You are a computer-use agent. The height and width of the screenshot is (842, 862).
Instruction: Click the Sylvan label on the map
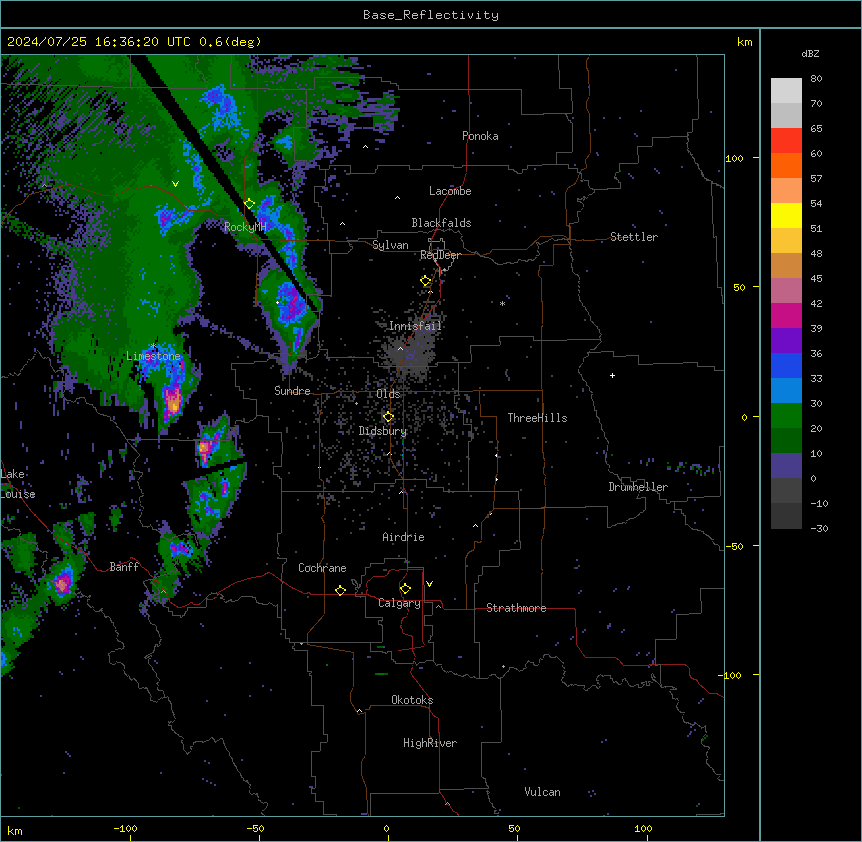click(390, 245)
